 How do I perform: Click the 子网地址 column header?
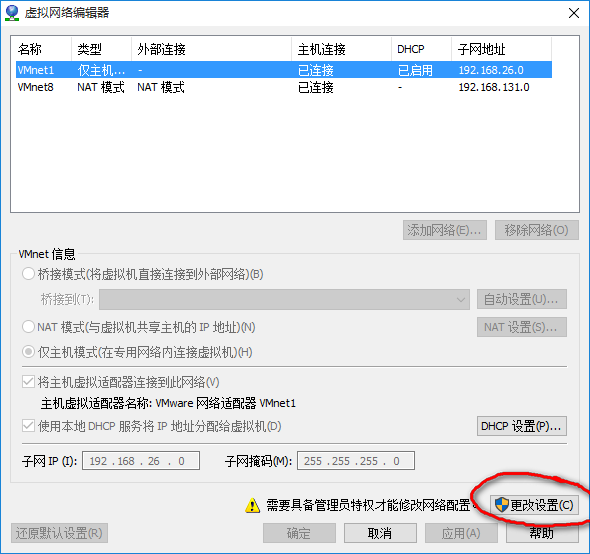pos(502,49)
